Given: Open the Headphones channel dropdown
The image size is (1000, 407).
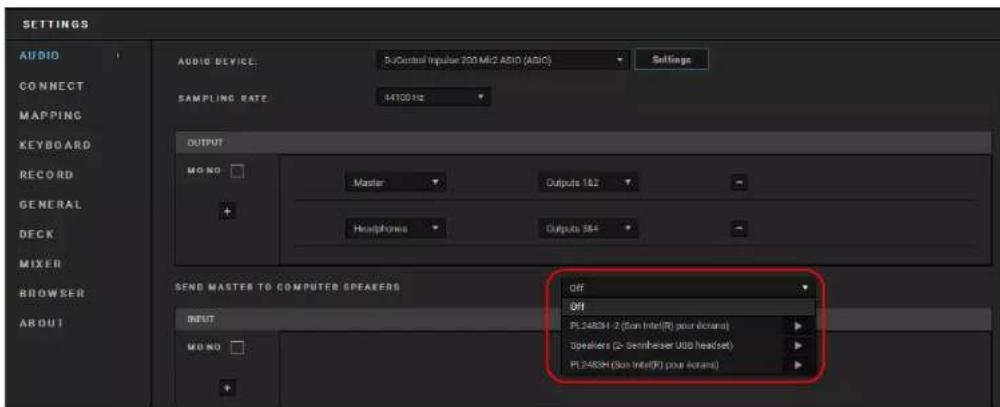Looking at the screenshot, I should (395, 228).
